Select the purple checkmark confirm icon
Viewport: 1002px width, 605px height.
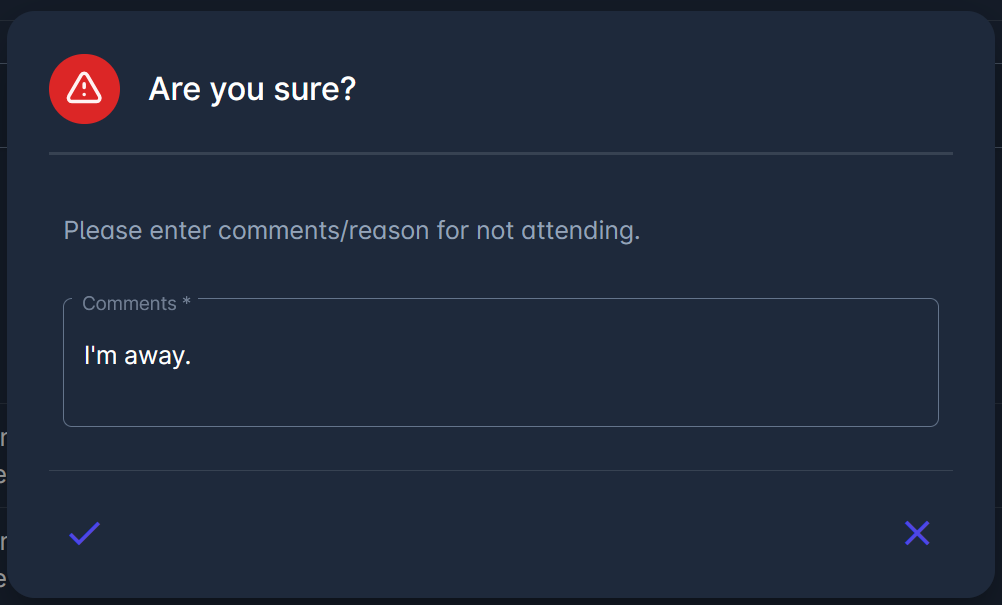pos(84,533)
